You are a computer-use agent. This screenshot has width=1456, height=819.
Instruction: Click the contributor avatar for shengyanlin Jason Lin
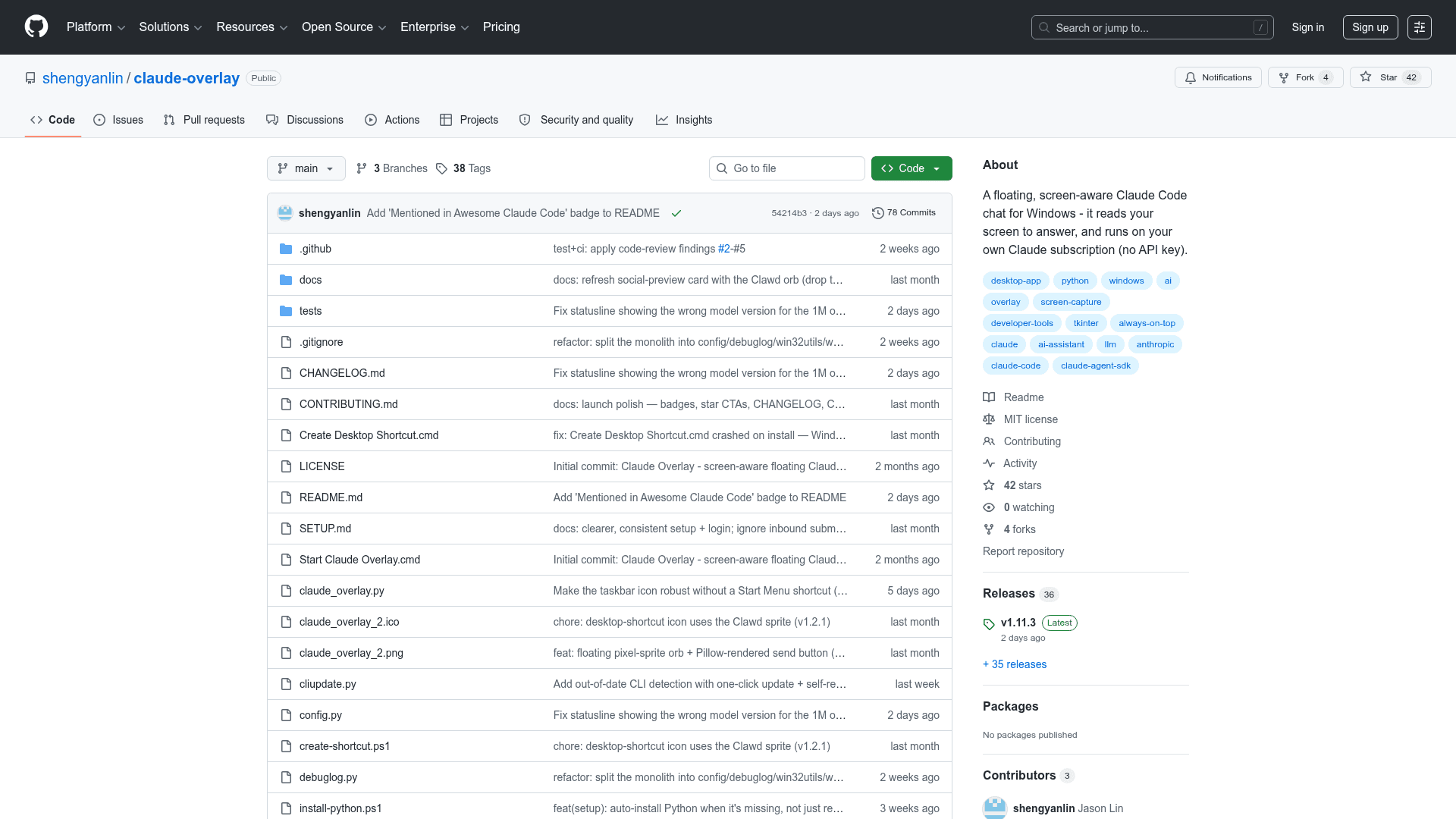click(x=995, y=808)
